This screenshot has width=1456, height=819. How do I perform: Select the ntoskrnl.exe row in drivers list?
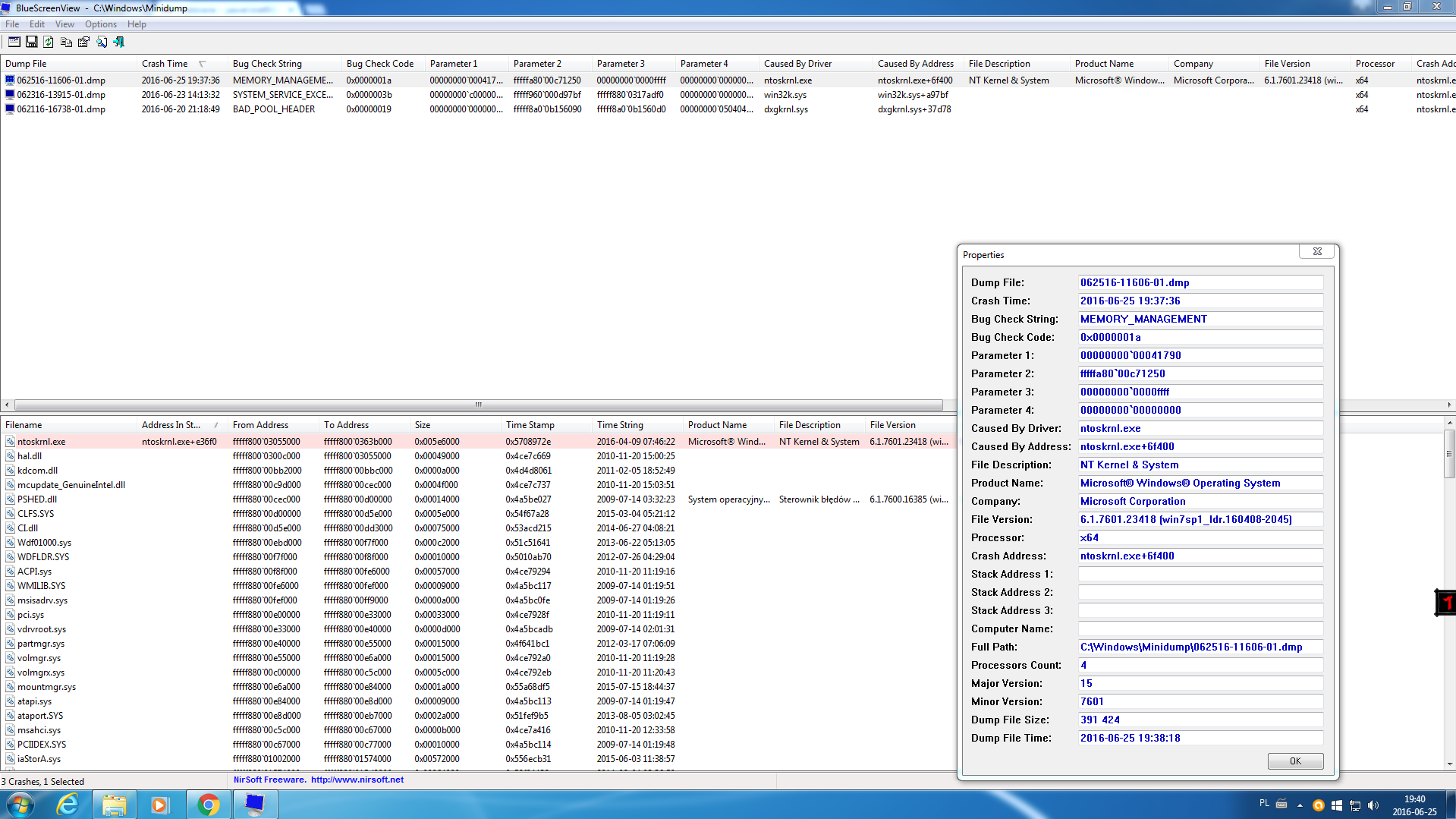point(478,442)
